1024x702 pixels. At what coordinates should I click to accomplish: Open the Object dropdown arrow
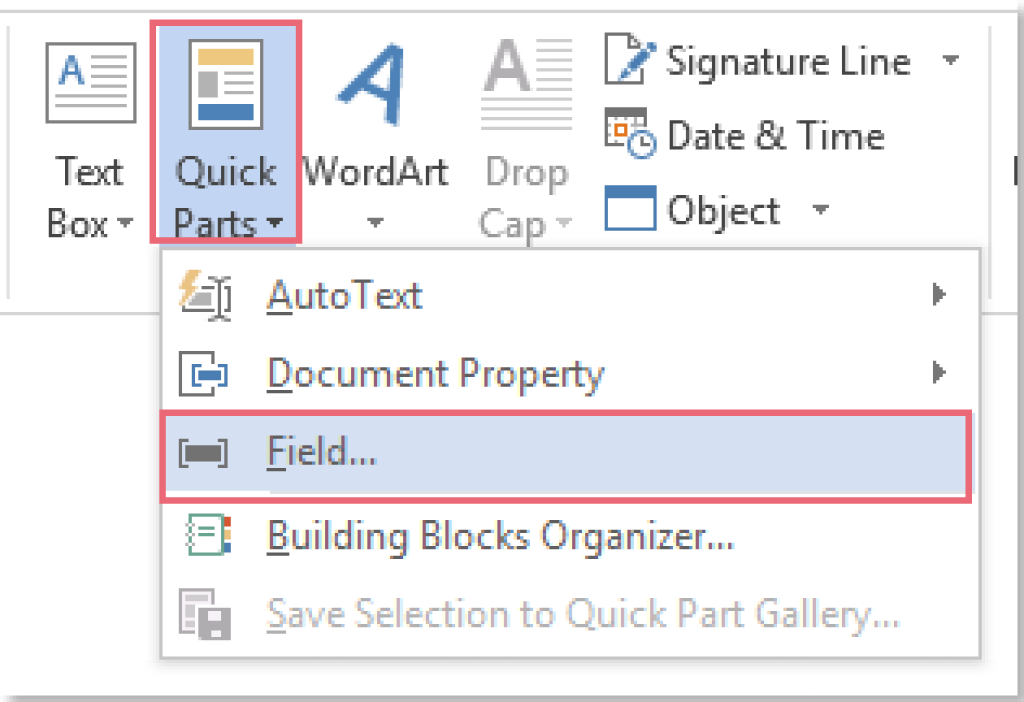tap(821, 211)
